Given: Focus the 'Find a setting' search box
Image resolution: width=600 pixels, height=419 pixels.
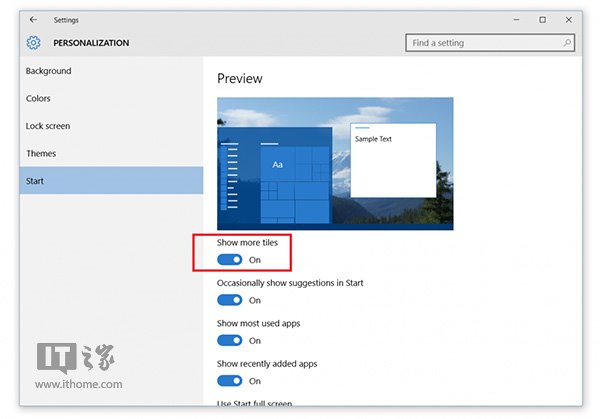Looking at the screenshot, I should pyautogui.click(x=485, y=43).
